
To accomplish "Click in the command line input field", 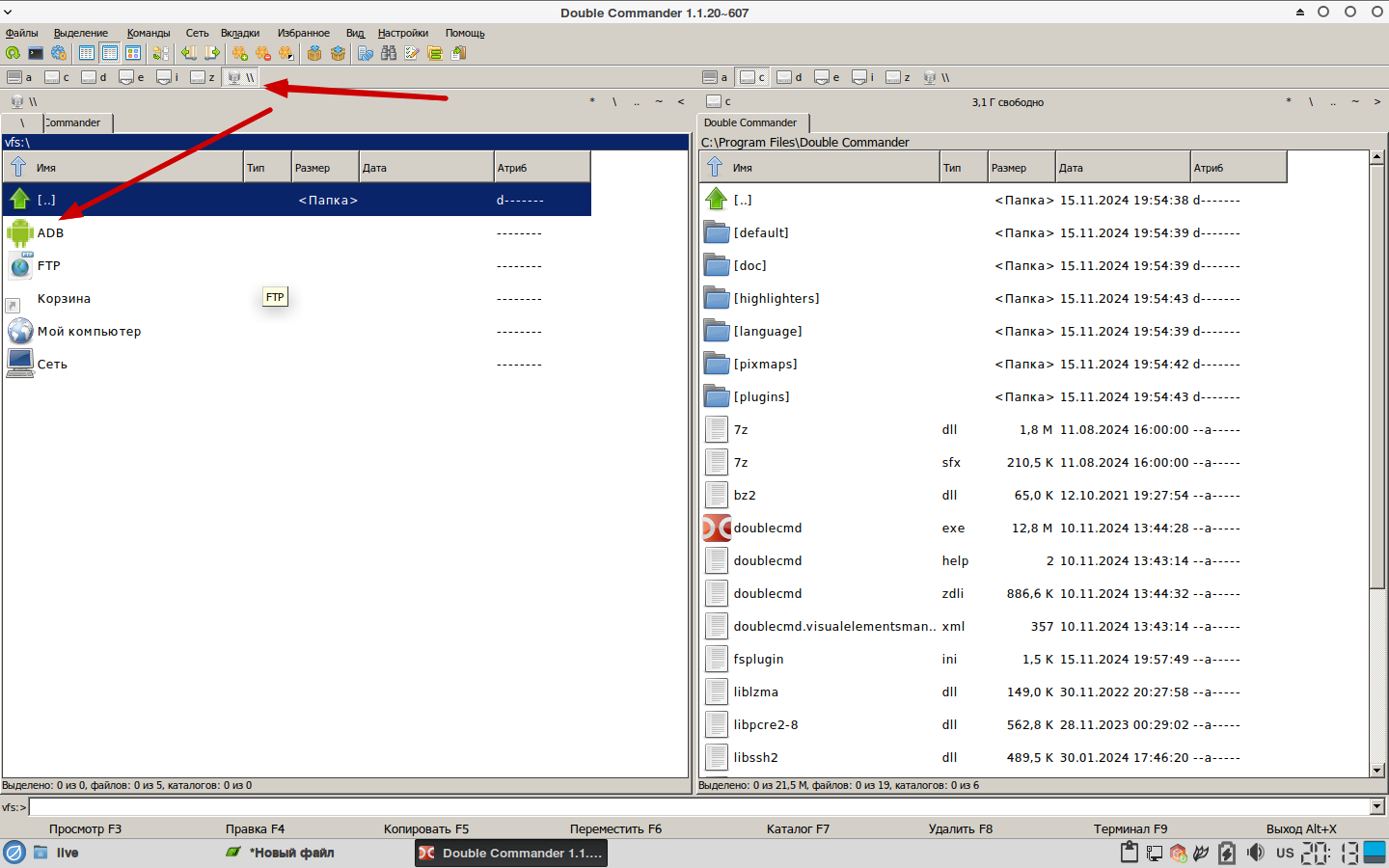I will click(699, 807).
